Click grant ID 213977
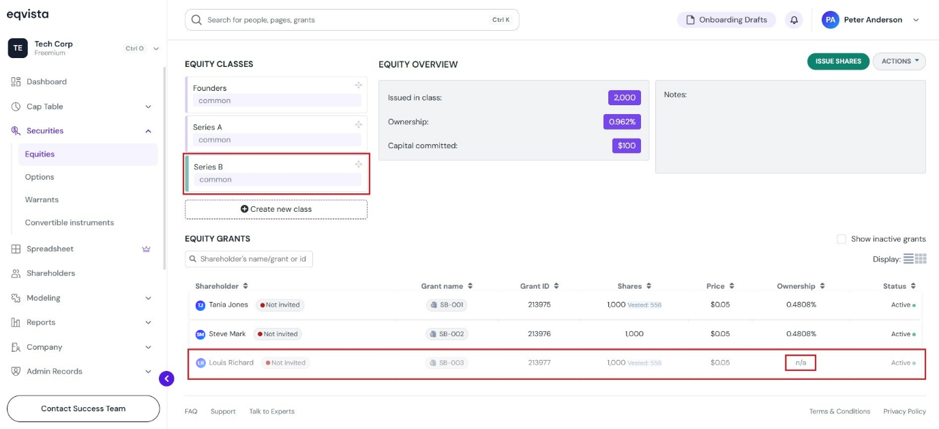Image resolution: width=939 pixels, height=429 pixels. 539,363
